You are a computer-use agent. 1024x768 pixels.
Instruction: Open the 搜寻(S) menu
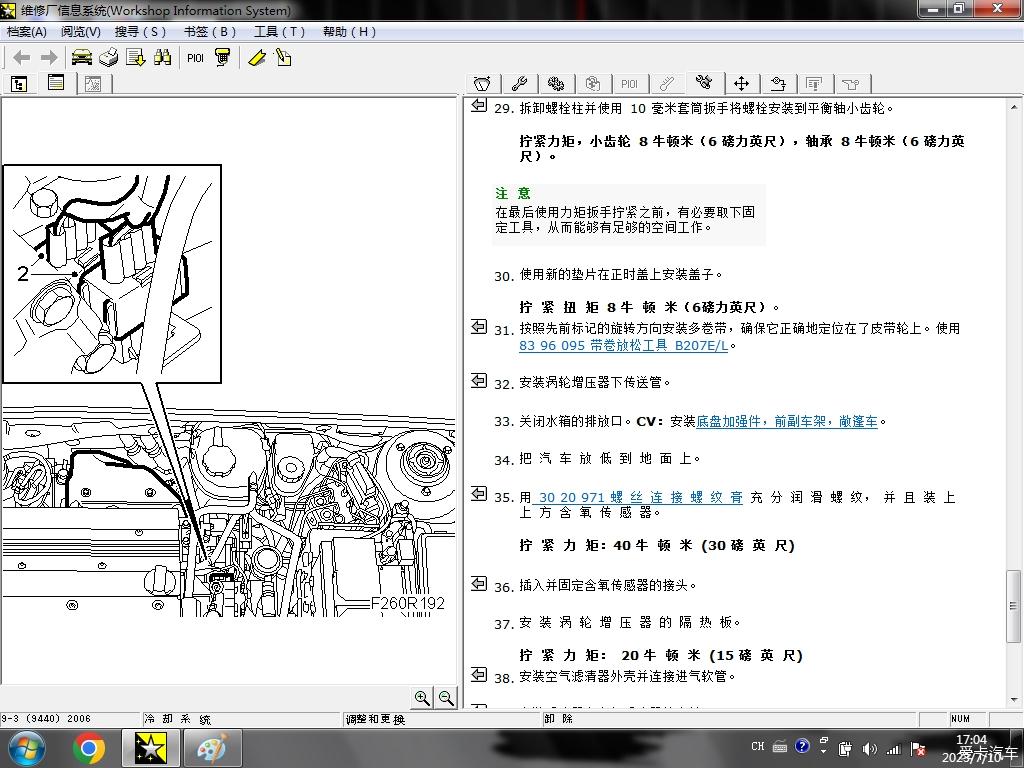click(140, 31)
